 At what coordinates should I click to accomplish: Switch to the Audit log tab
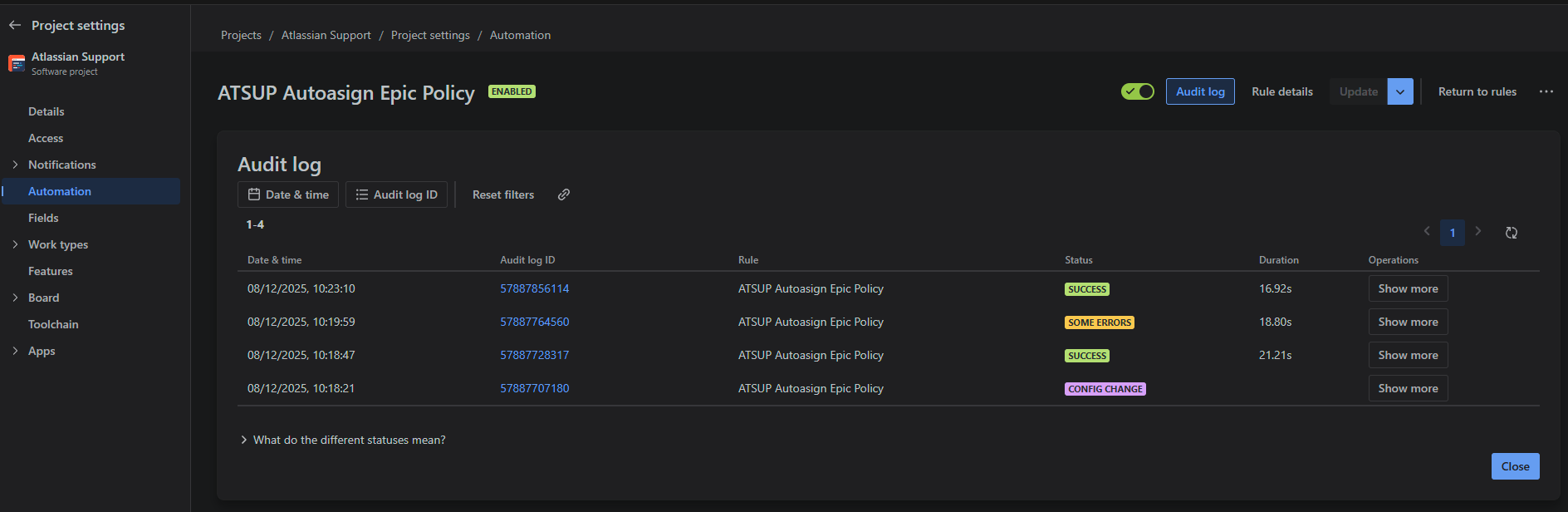pos(1200,91)
